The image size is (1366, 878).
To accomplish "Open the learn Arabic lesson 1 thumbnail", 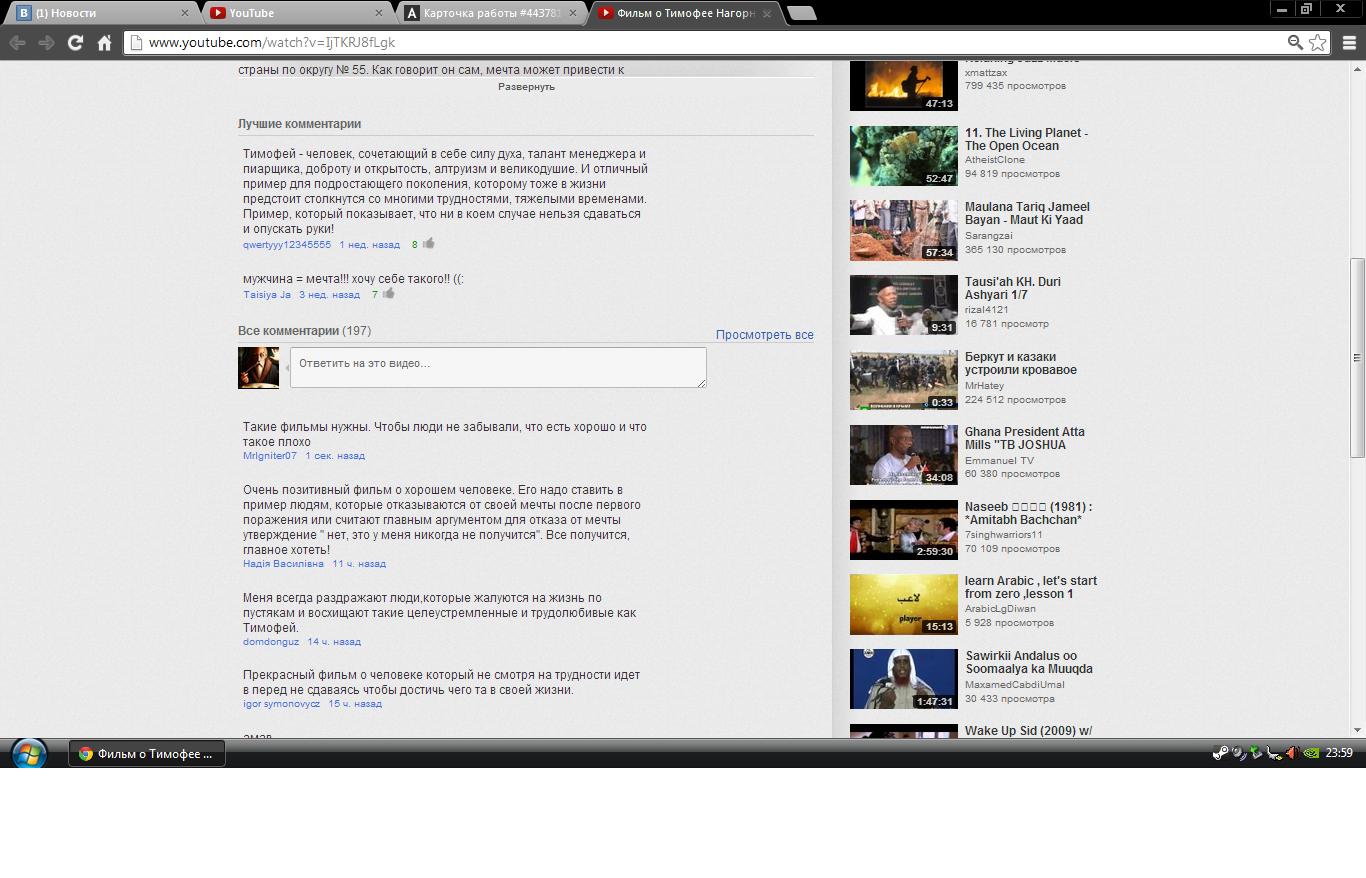I will [x=904, y=604].
